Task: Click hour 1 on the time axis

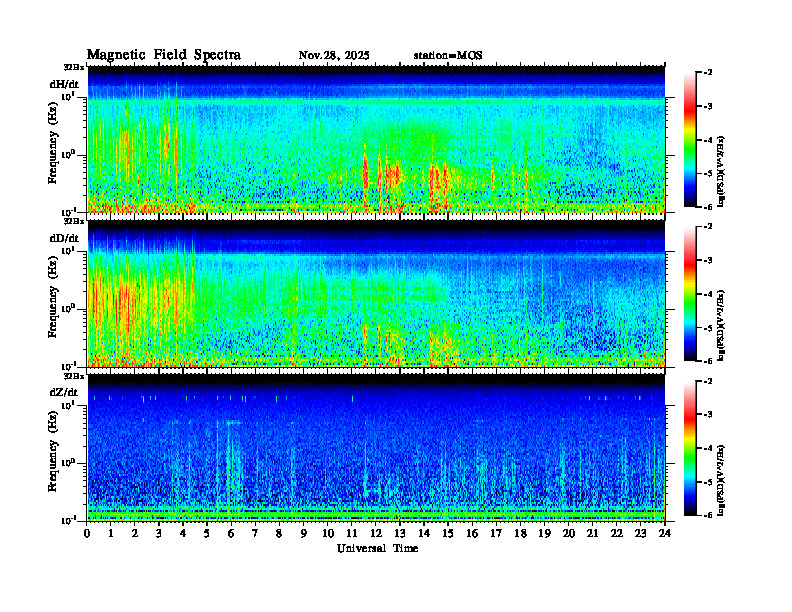Action: [111, 533]
